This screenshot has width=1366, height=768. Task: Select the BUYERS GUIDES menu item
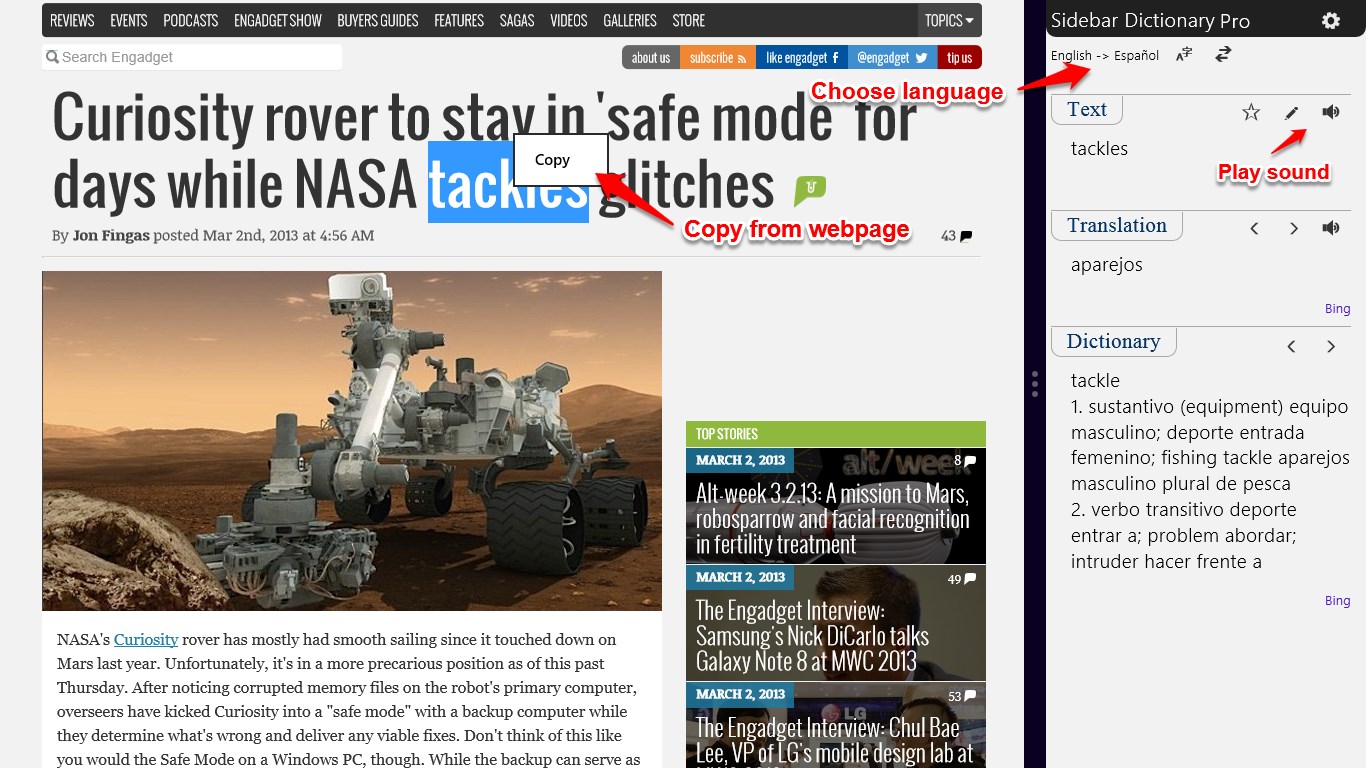[x=377, y=20]
